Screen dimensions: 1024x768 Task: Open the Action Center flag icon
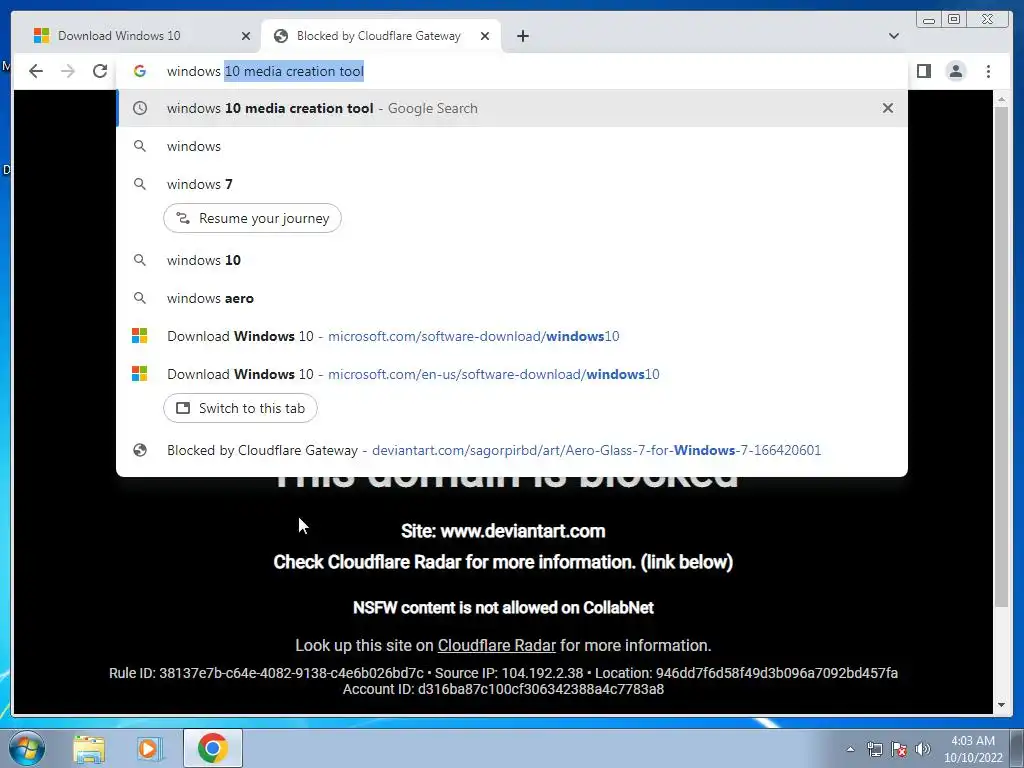tap(899, 749)
